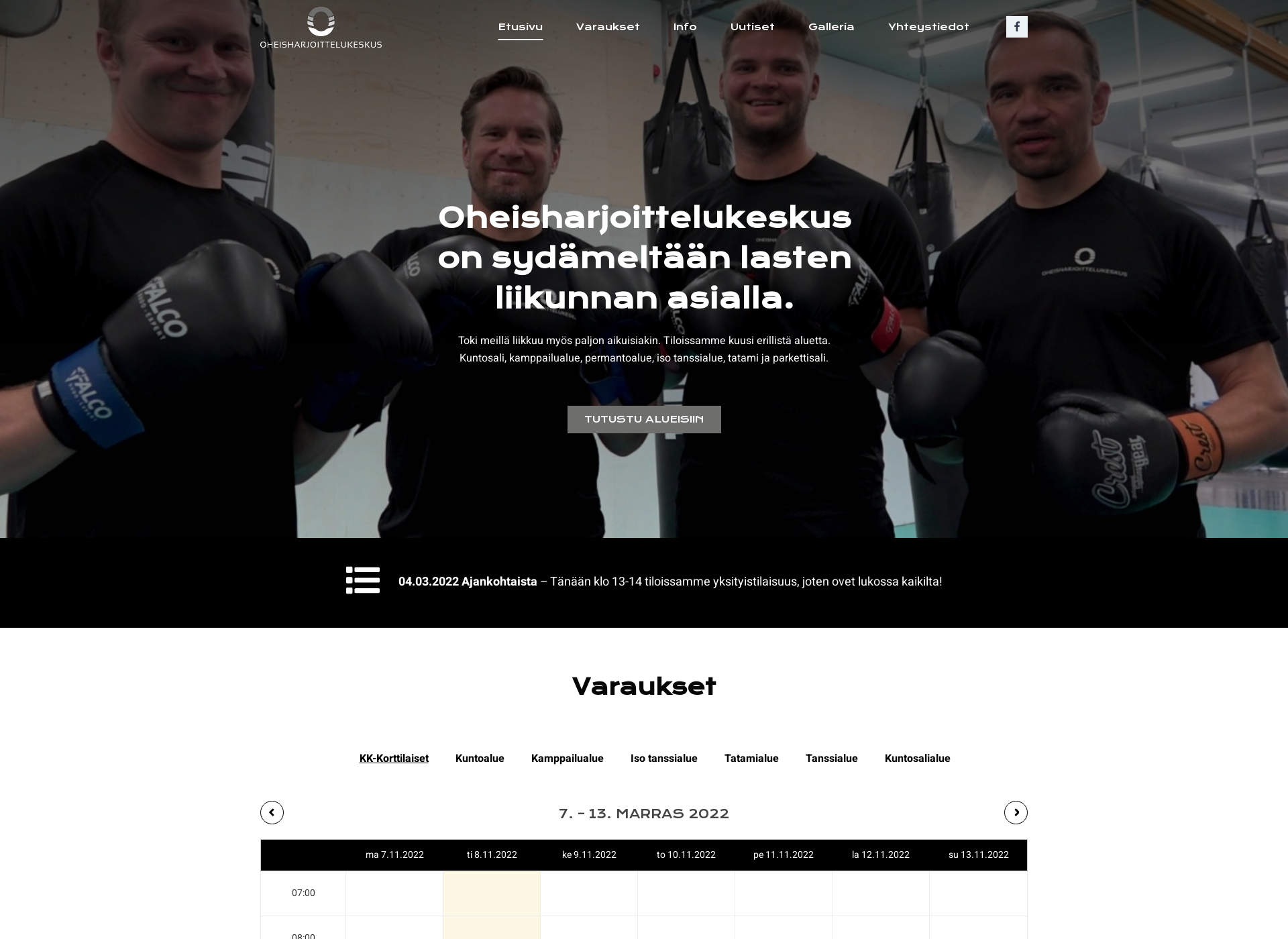This screenshot has height=939, width=1288.
Task: Click the right arrow navigation icon
Action: (x=1016, y=812)
